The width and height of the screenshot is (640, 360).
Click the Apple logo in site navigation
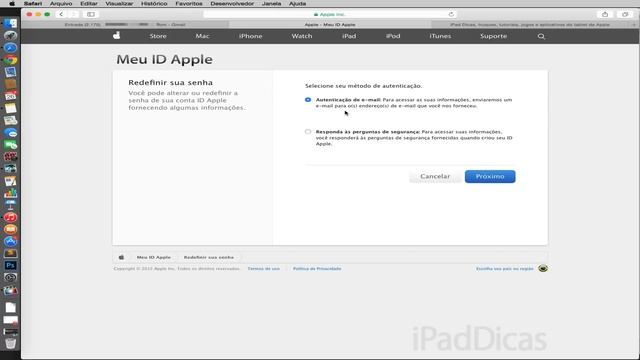(x=117, y=36)
